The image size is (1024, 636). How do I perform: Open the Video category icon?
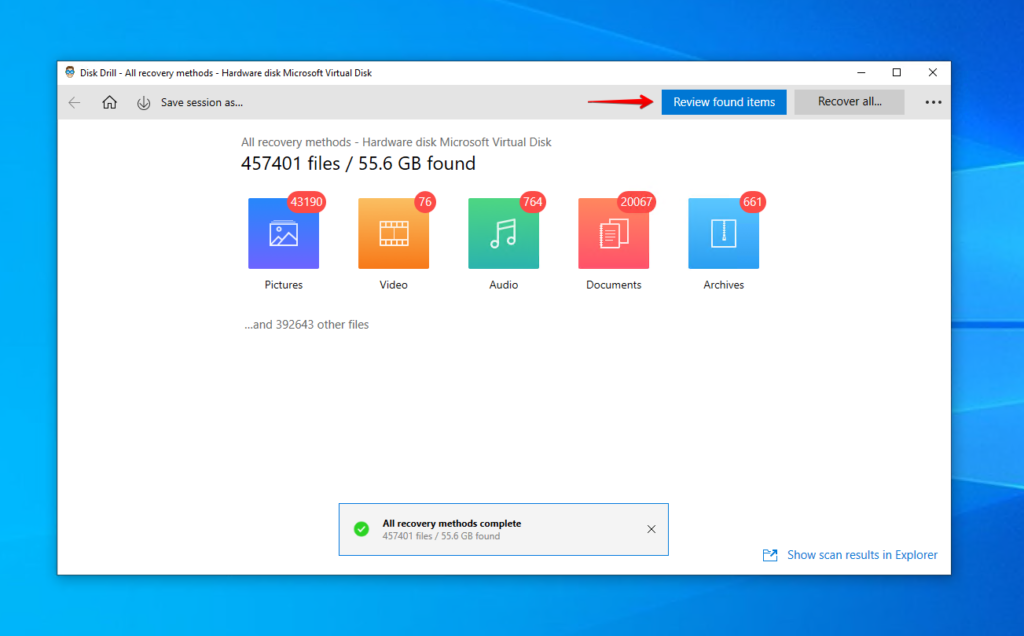393,232
